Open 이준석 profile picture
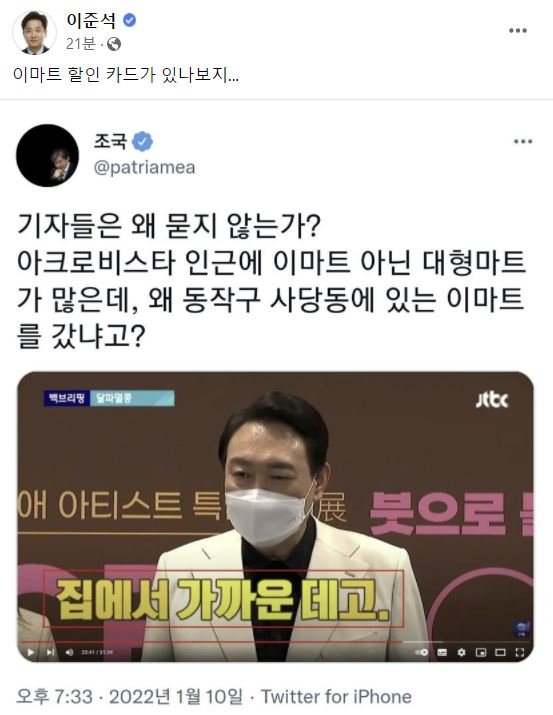The width and height of the screenshot is (553, 715). point(34,32)
